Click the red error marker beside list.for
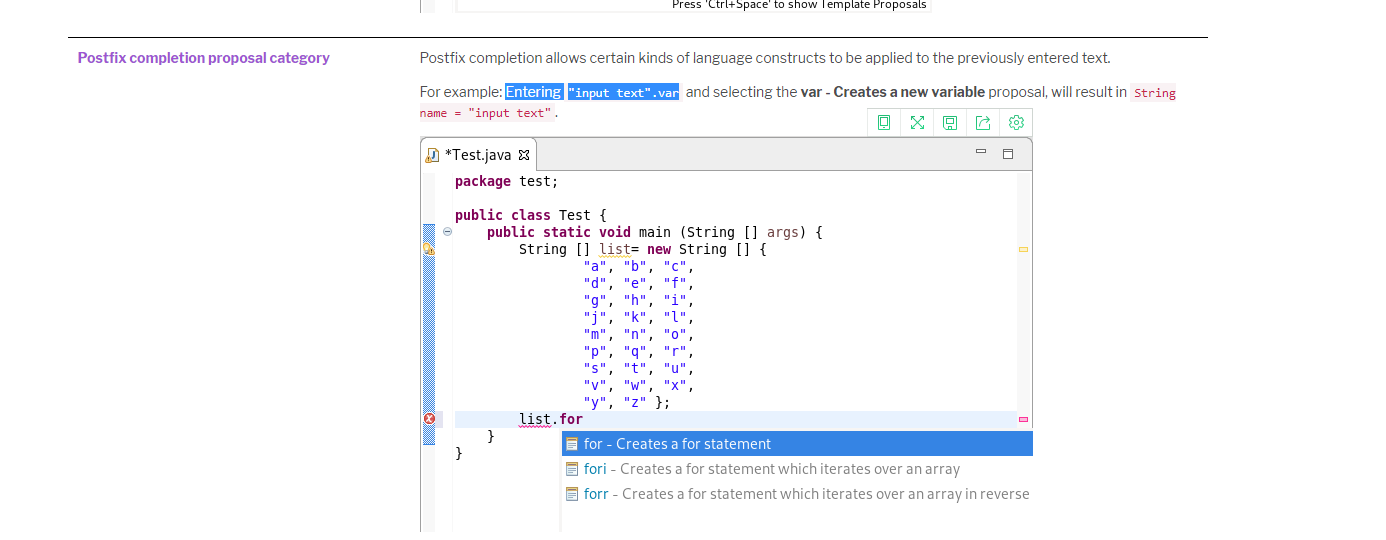 point(429,419)
